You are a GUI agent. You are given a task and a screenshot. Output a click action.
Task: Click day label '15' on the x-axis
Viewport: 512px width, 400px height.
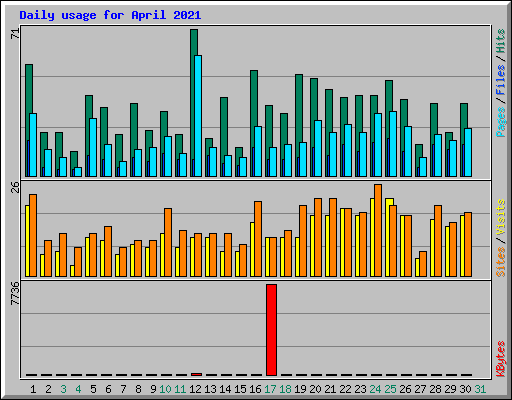tap(240, 389)
